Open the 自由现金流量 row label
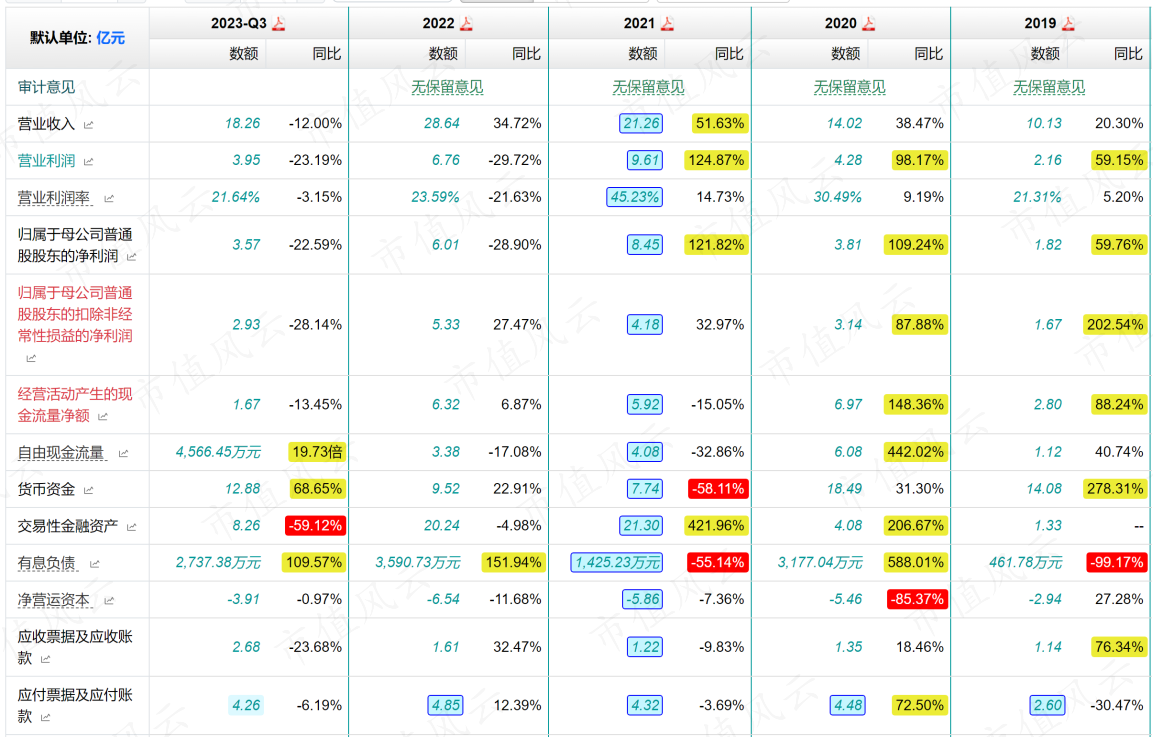 [x=61, y=452]
